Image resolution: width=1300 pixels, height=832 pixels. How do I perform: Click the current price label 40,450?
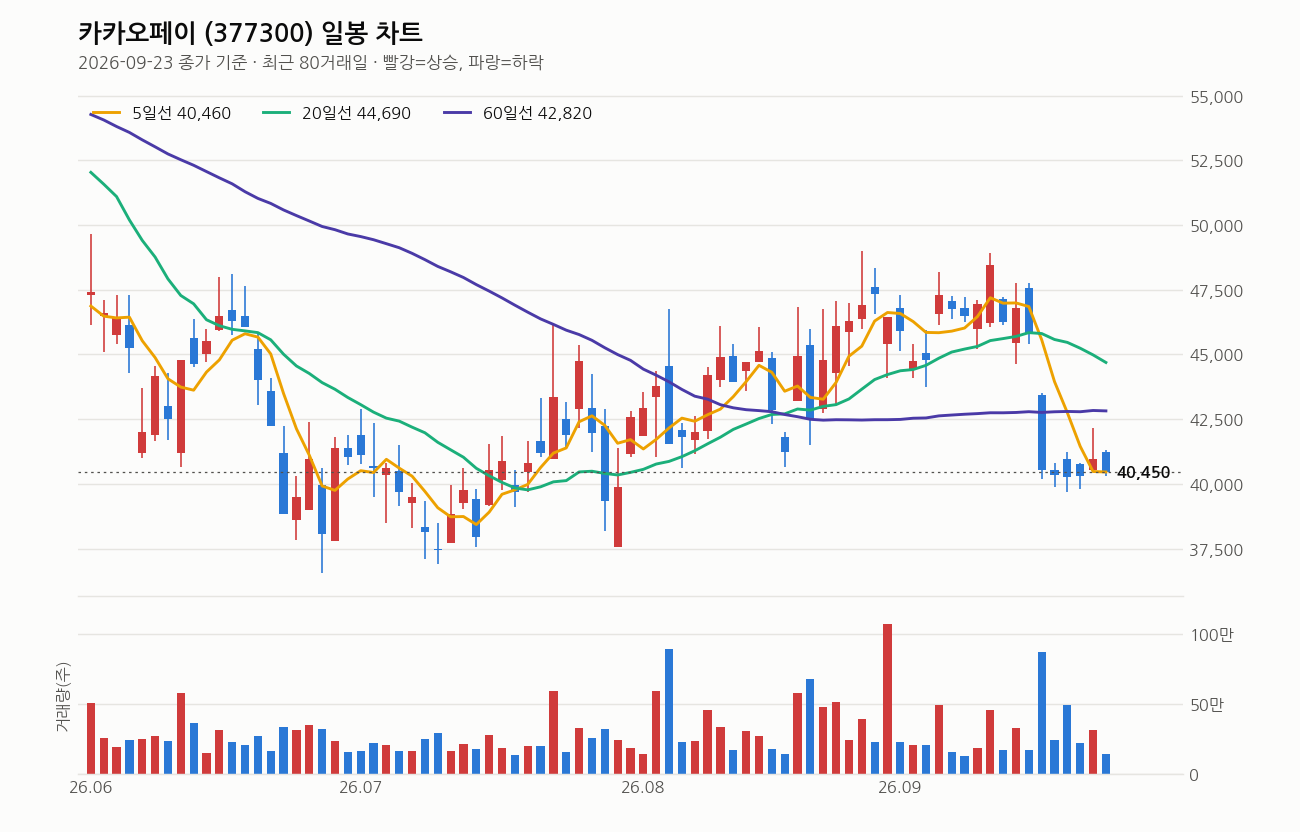tap(1143, 473)
